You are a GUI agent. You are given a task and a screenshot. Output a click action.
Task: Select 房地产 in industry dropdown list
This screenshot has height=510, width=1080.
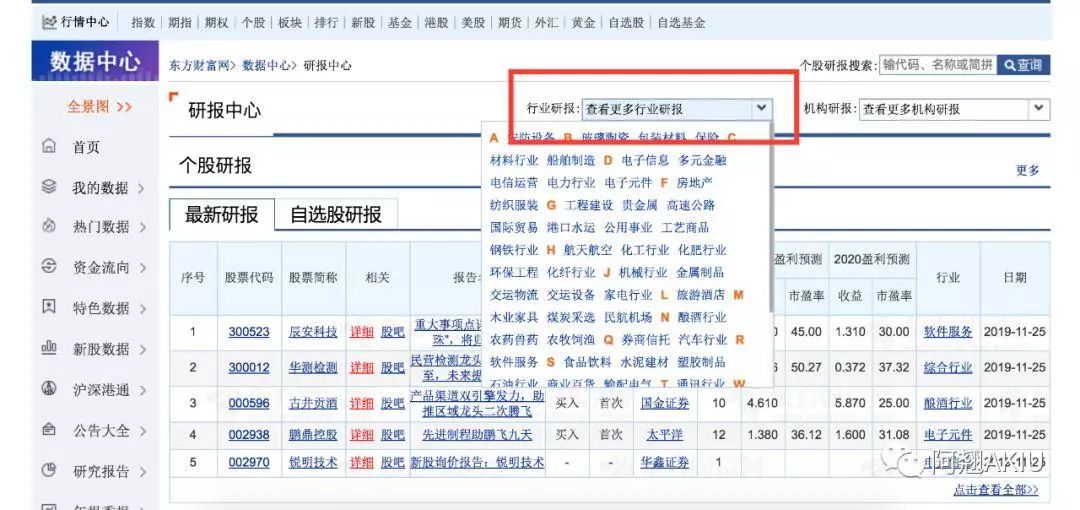695,183
